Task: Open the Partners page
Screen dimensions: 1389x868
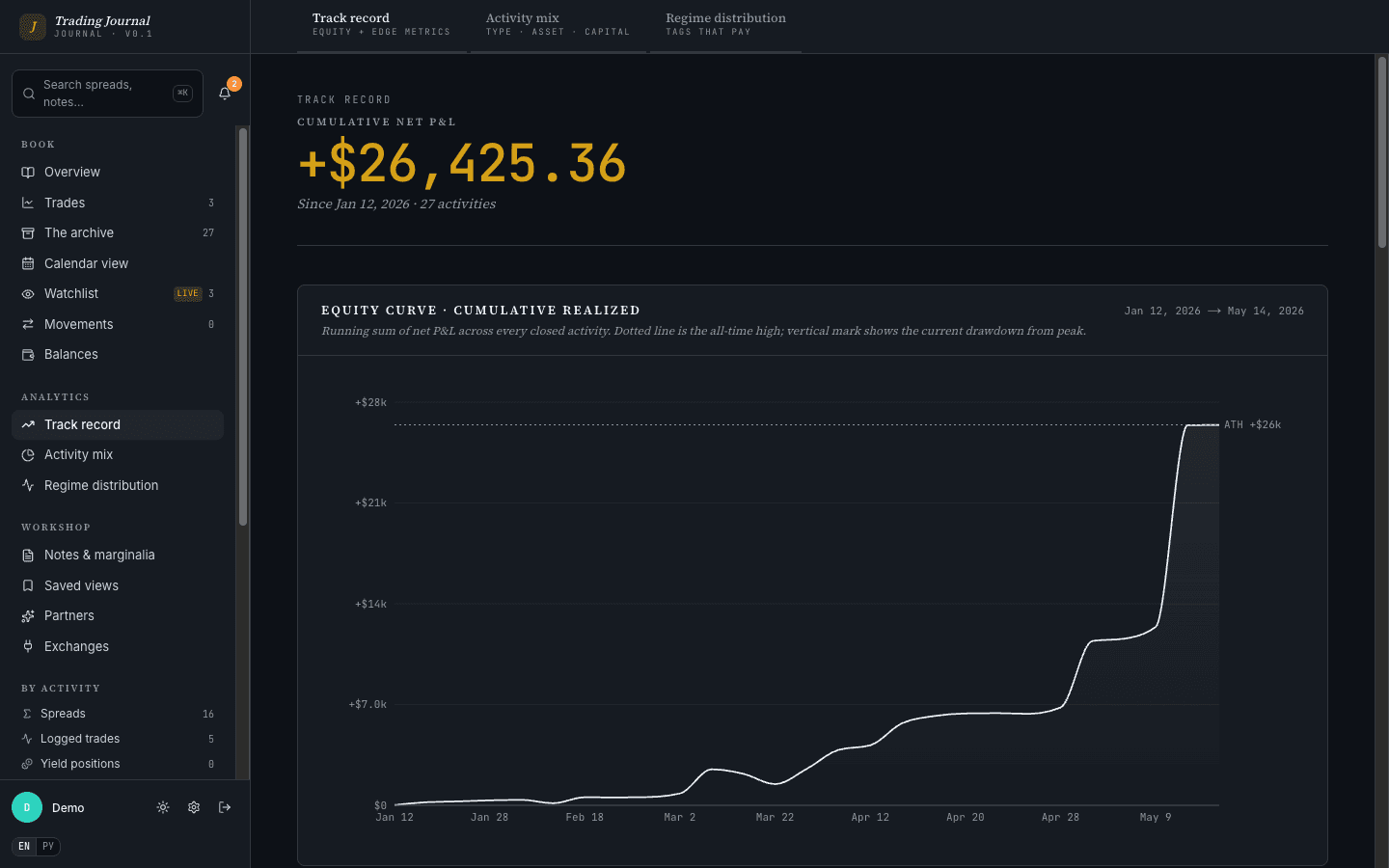Action: coord(118,616)
